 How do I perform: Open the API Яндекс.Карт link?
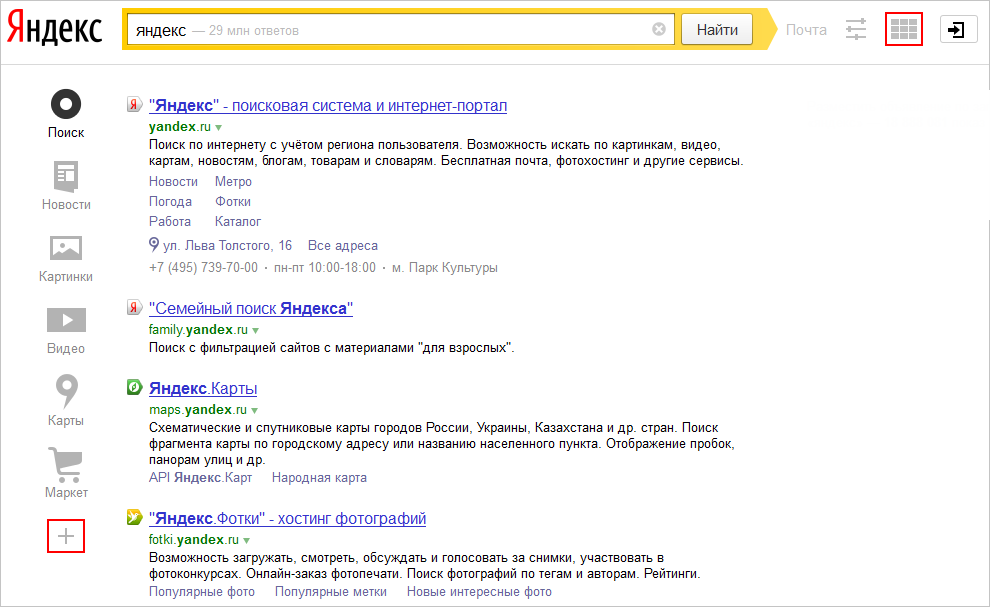click(200, 478)
